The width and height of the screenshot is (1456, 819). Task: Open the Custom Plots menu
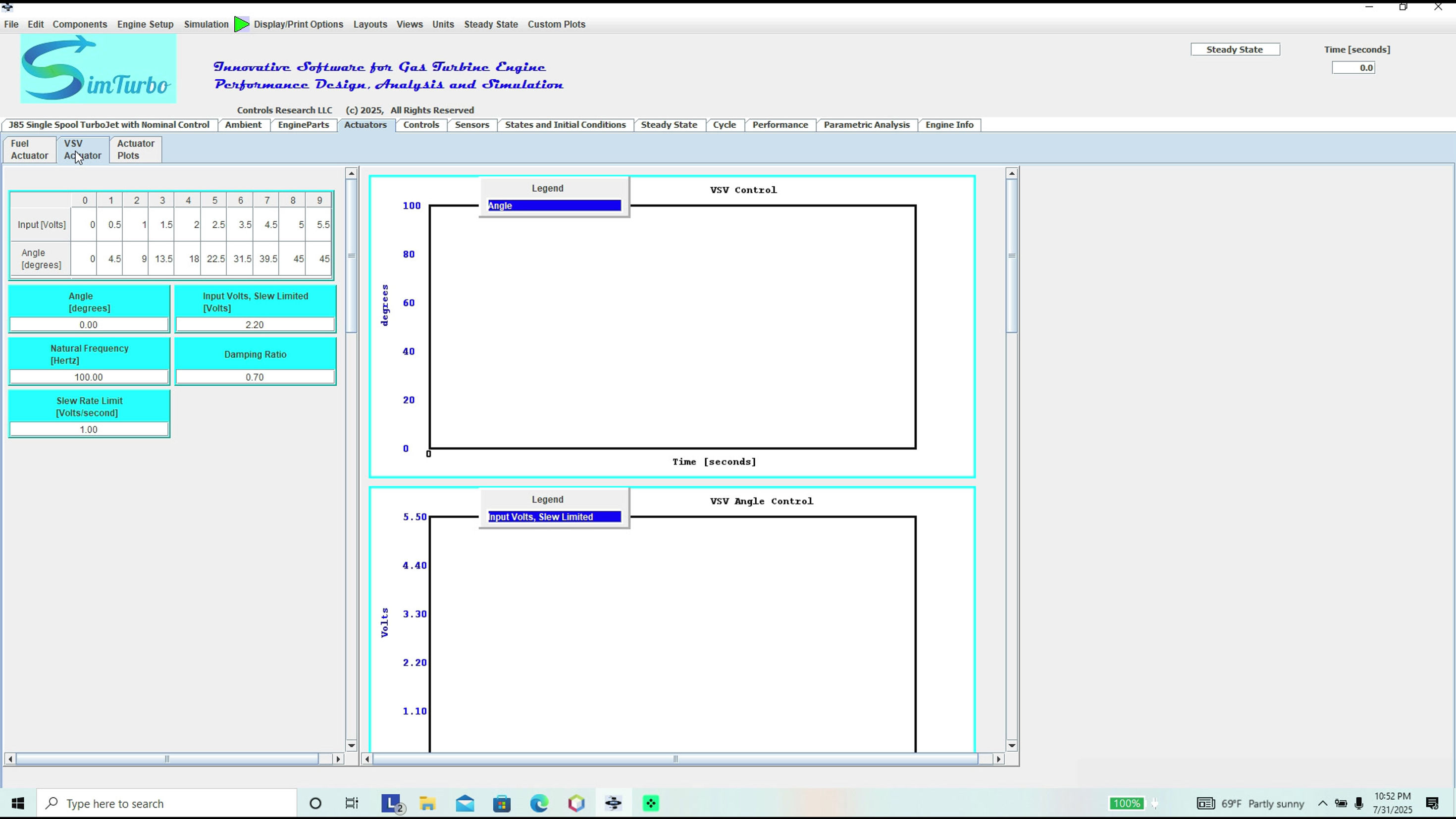click(557, 24)
